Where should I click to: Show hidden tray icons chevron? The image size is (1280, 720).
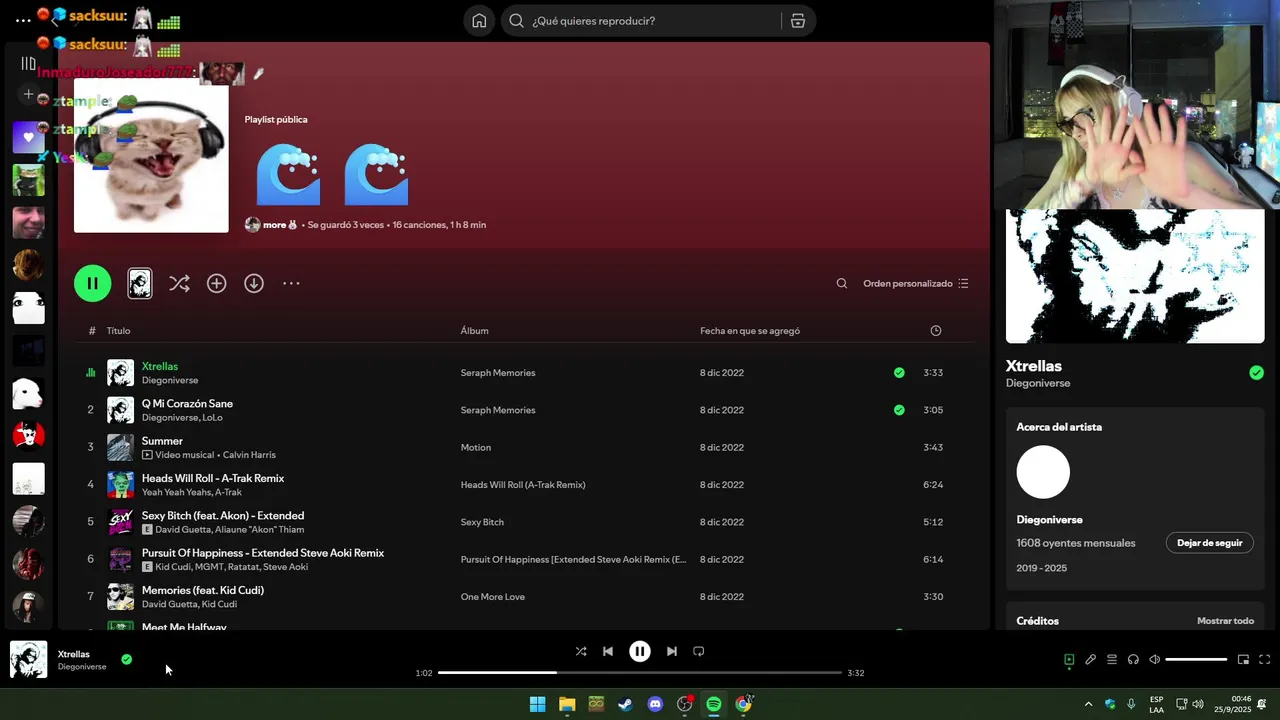1088,704
